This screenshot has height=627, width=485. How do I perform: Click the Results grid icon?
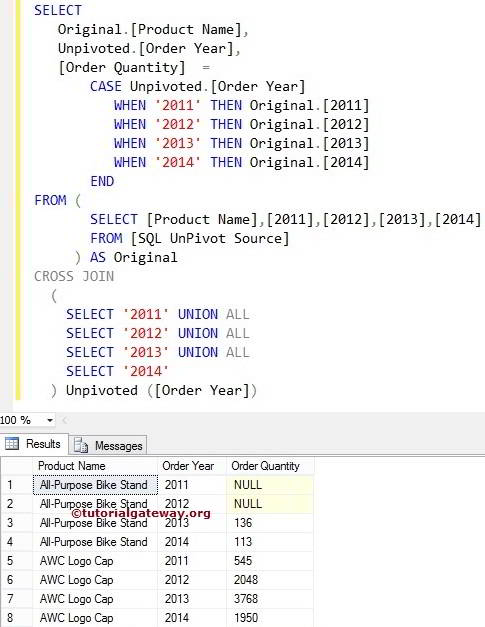[12, 443]
